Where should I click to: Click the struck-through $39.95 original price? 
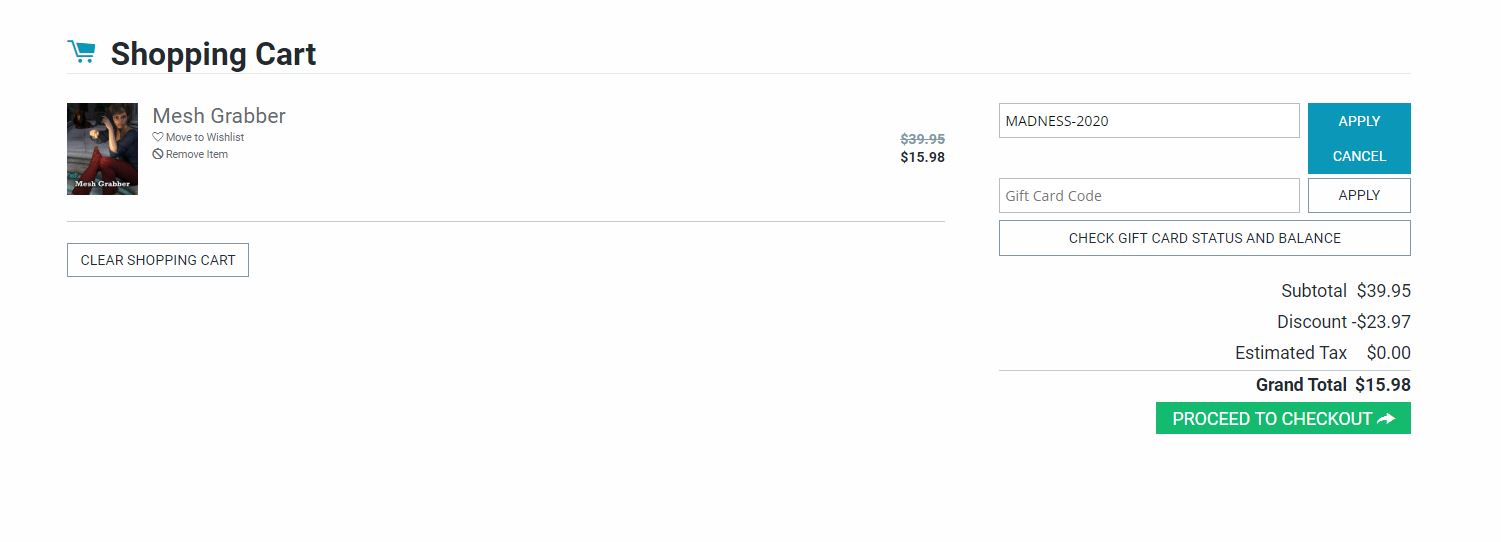(922, 139)
